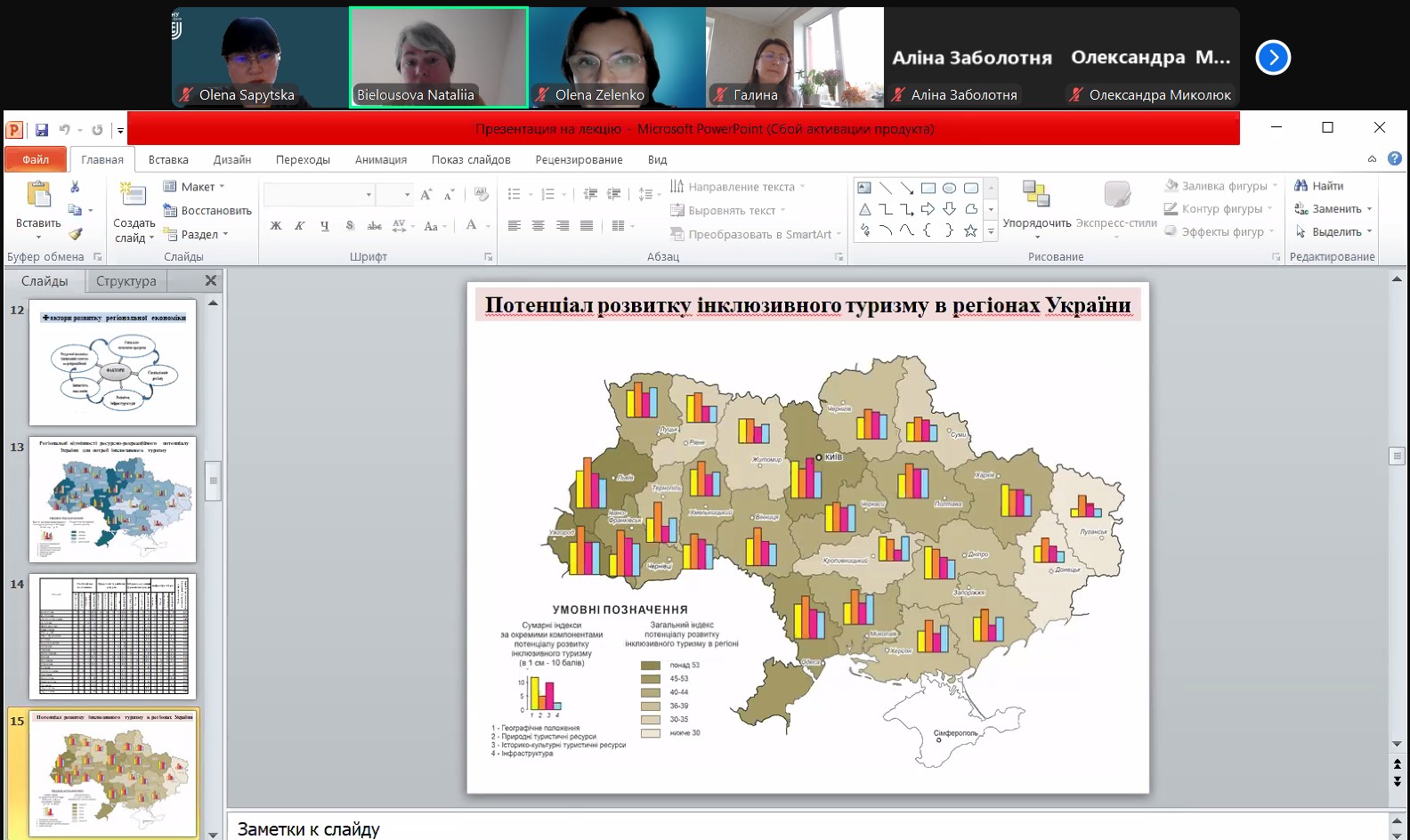Click the Cut scissors icon
The height and width of the screenshot is (840, 1410).
[75, 187]
